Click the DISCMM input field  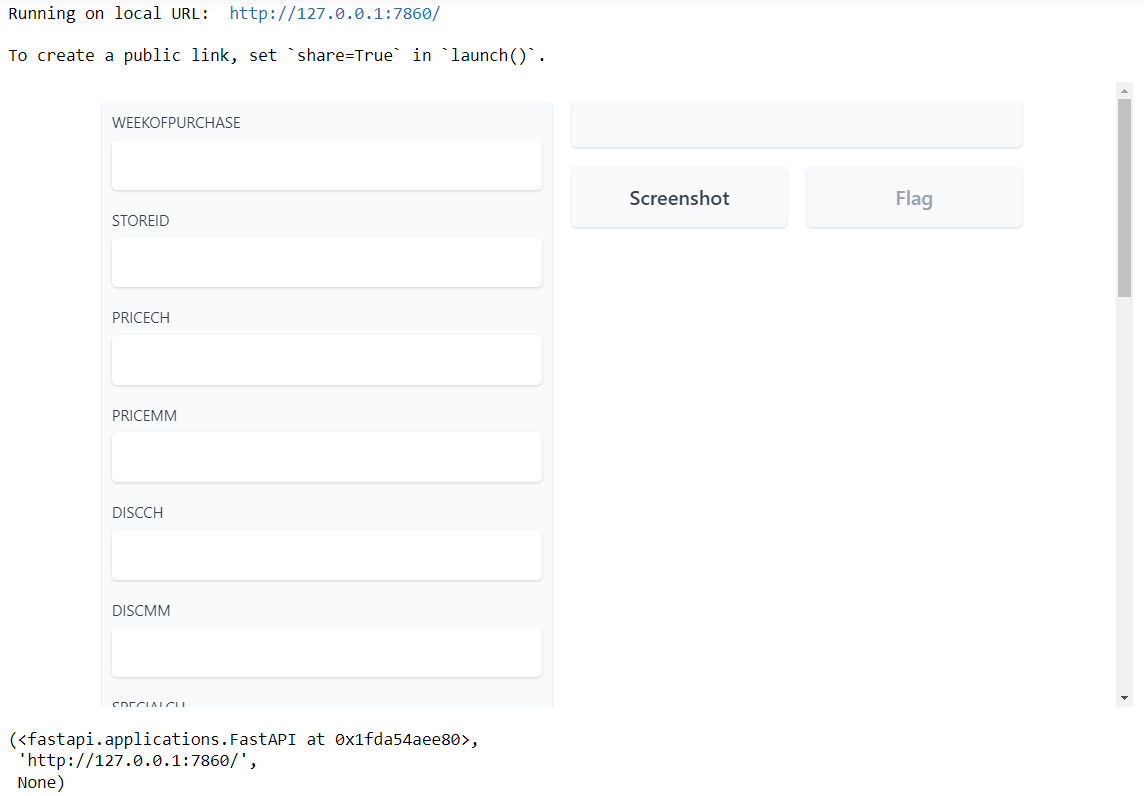point(327,652)
